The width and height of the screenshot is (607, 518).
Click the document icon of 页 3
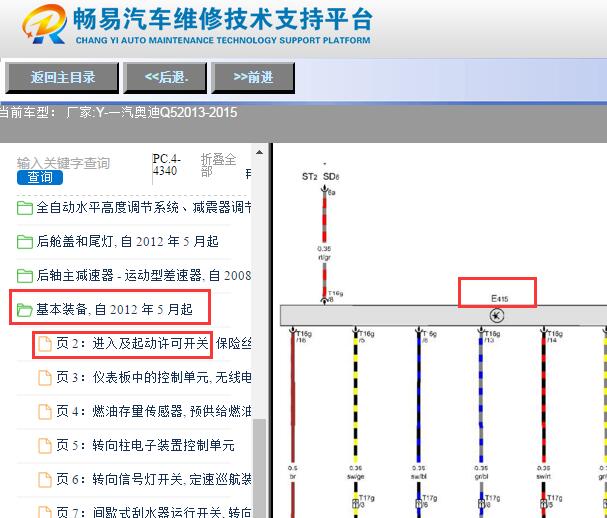tap(45, 377)
